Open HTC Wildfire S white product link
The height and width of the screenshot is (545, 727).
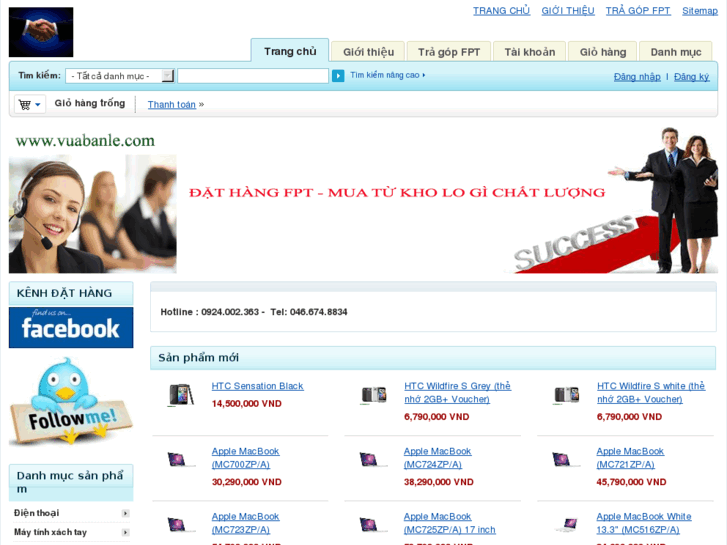651,392
